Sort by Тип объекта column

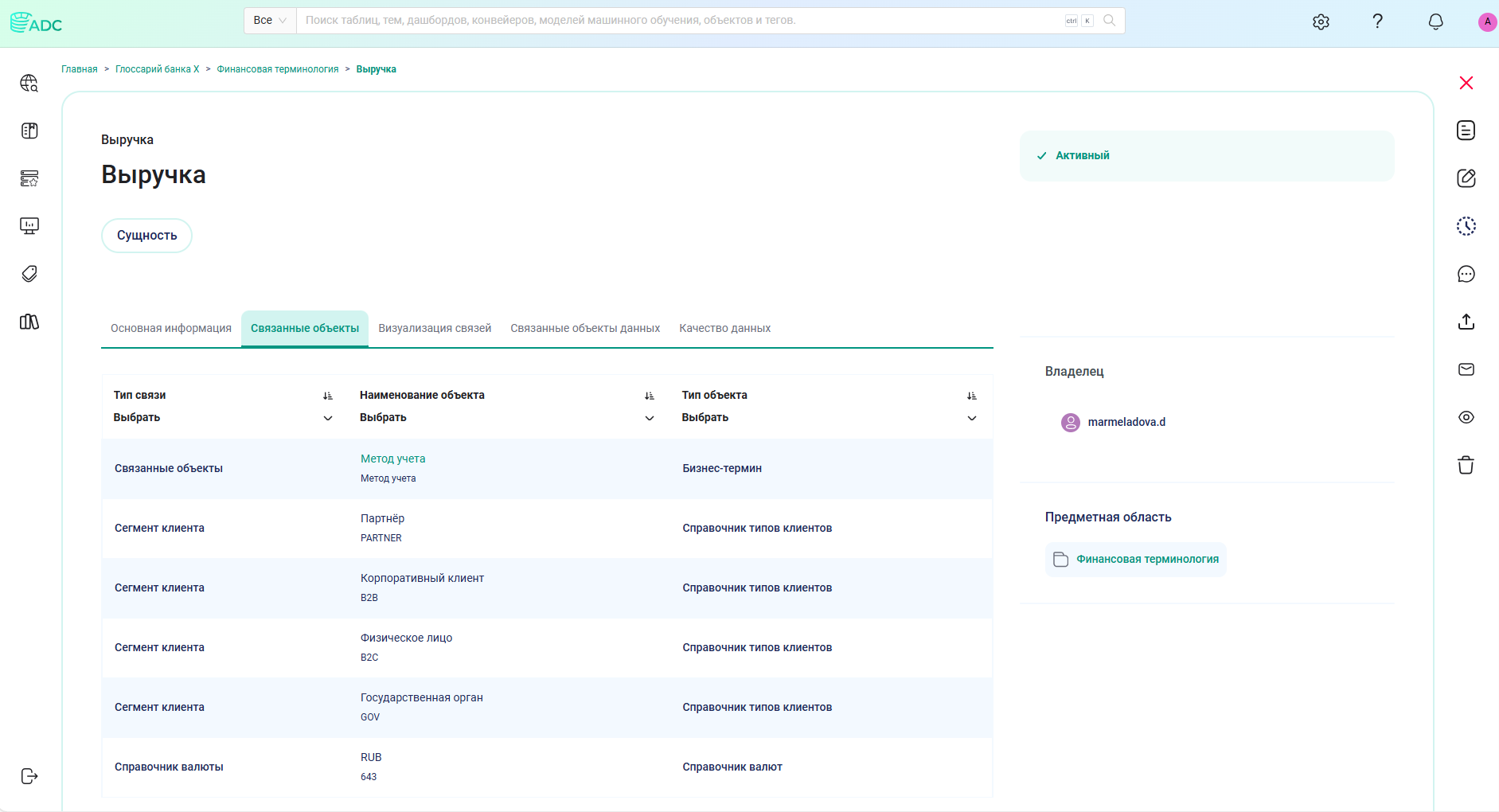coord(972,396)
